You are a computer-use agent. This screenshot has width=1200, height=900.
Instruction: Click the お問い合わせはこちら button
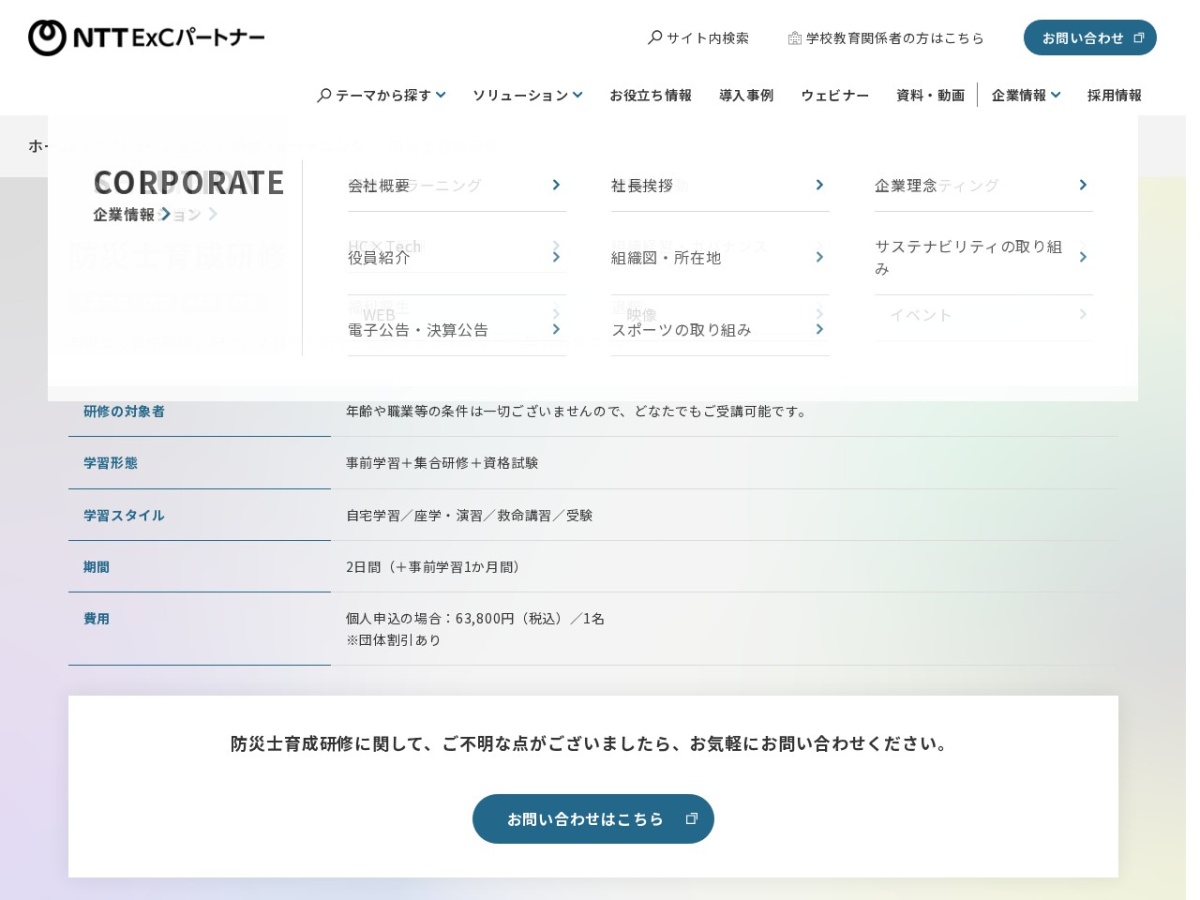[x=593, y=819]
